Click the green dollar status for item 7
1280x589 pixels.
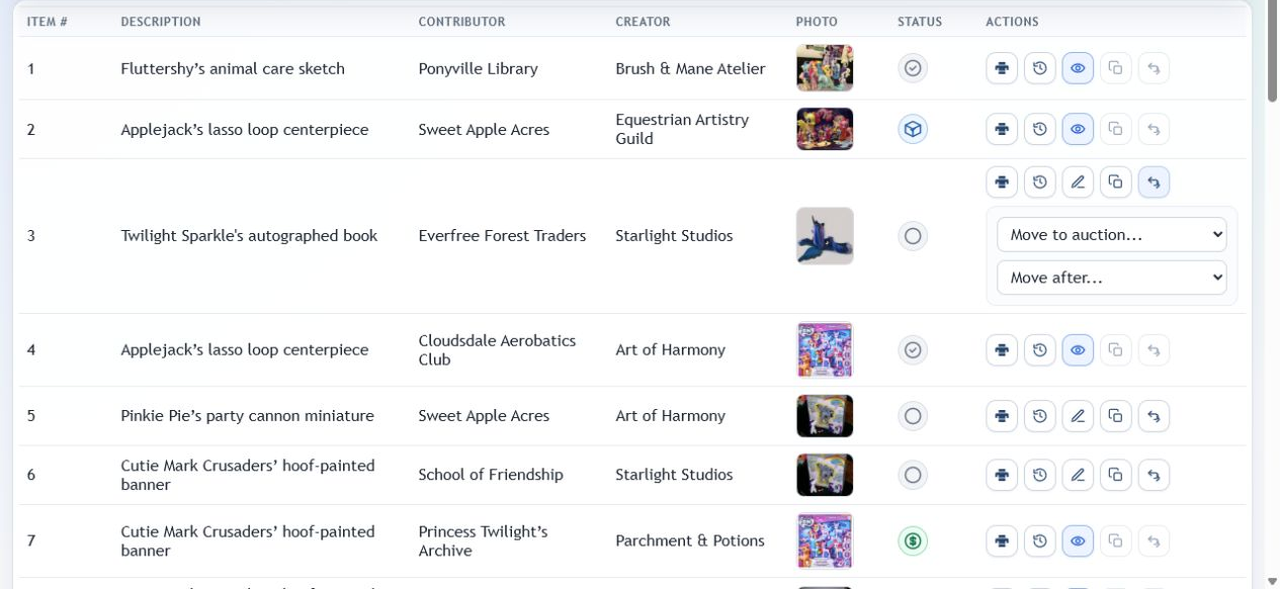click(912, 541)
